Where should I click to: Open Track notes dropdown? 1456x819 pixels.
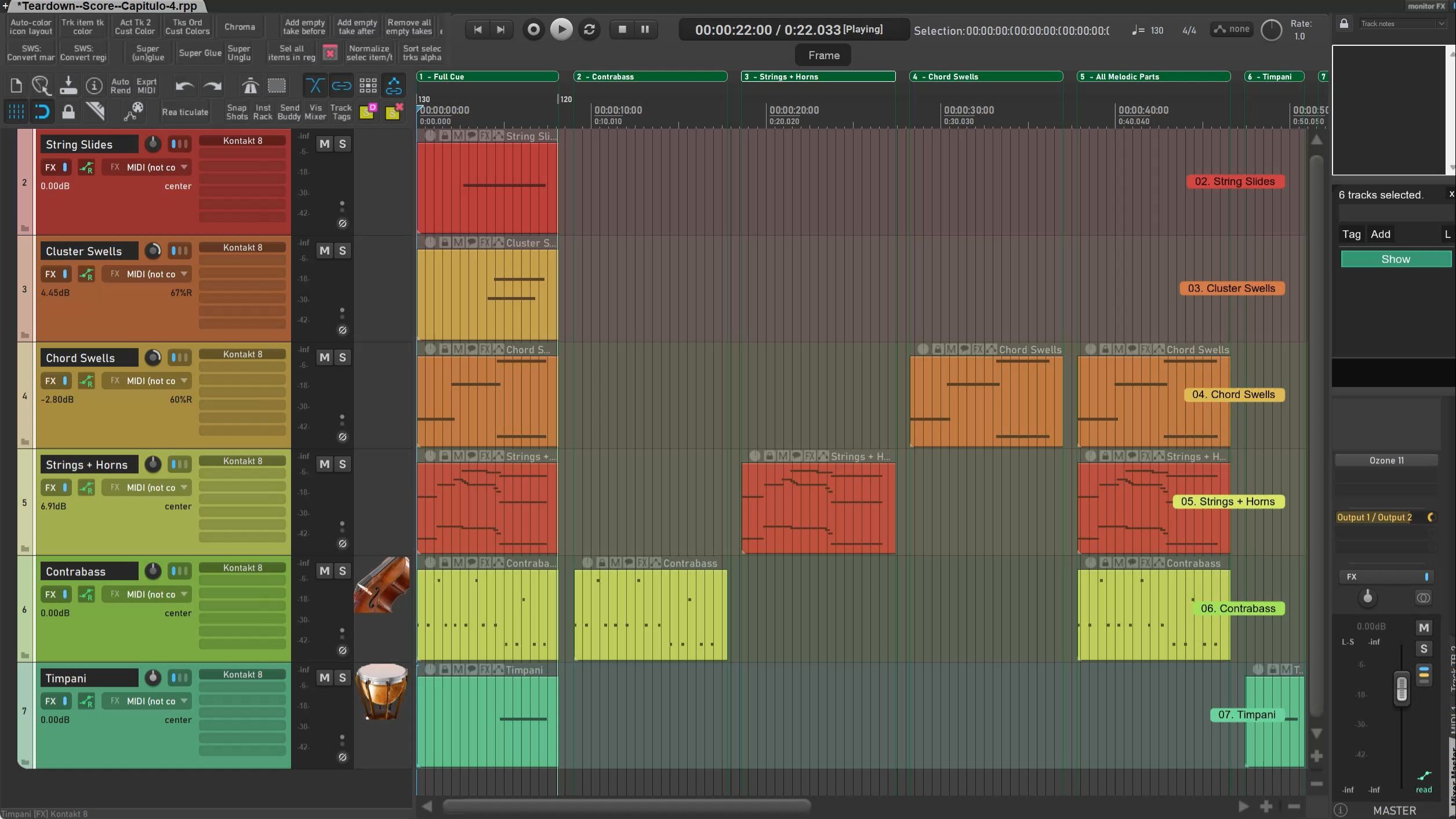[x=1403, y=24]
